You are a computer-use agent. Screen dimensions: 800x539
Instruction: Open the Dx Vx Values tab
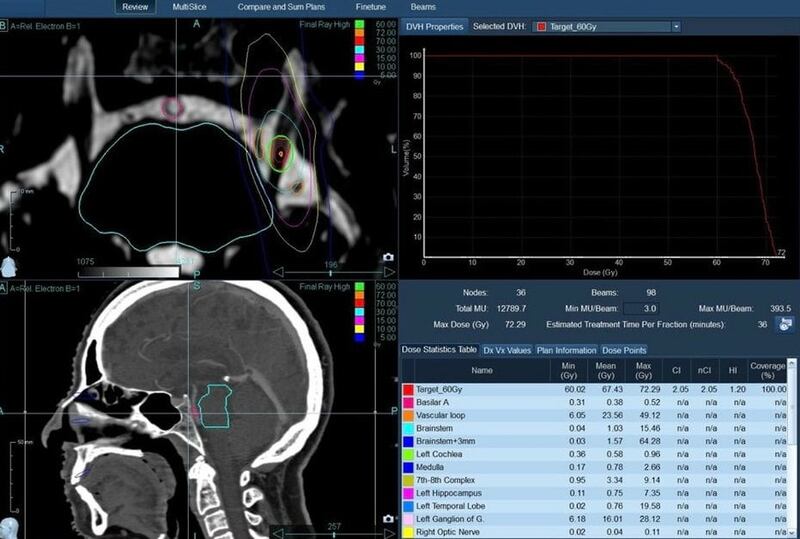click(x=507, y=350)
